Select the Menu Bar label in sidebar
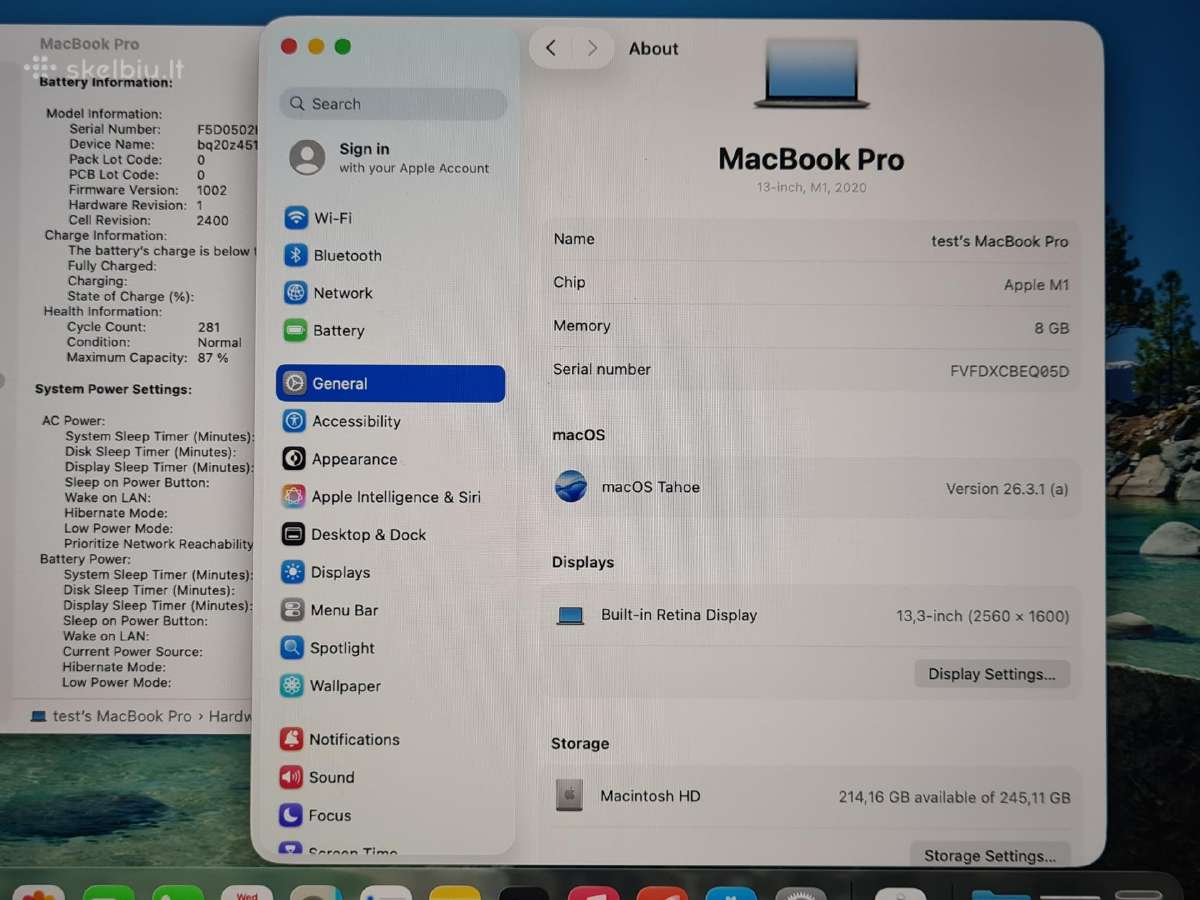The image size is (1200, 900). point(344,610)
